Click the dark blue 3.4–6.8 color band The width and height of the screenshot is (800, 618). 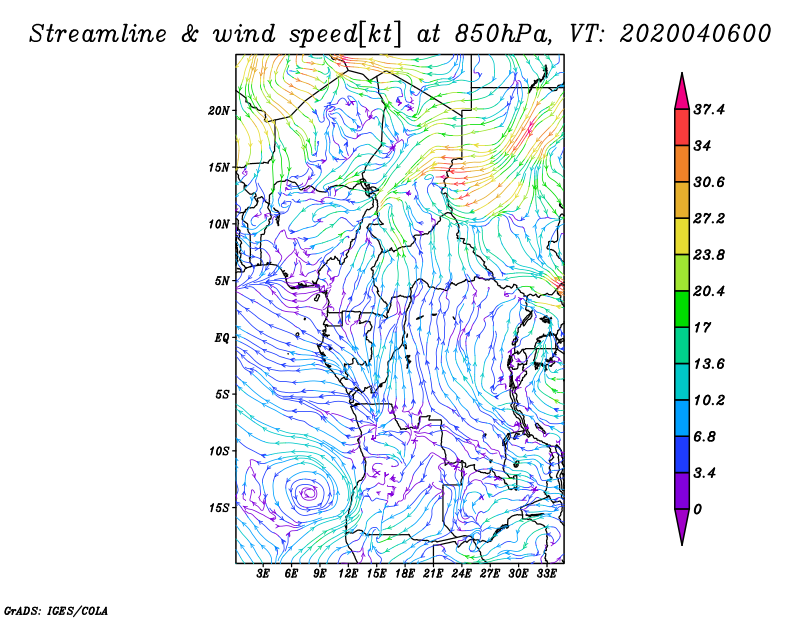click(682, 454)
